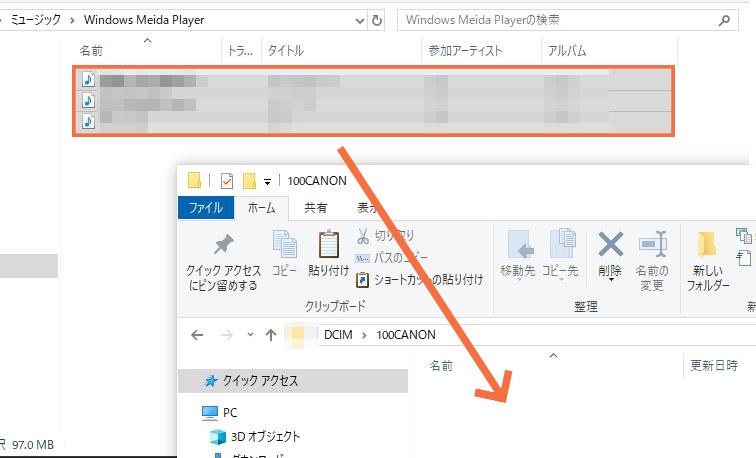Select クイック アクセス in navigation pane

(x=293, y=381)
